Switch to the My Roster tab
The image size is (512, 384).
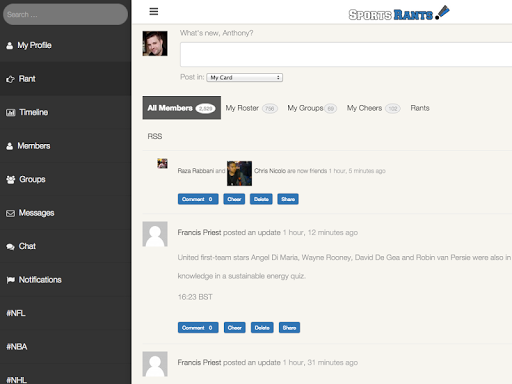[251, 108]
